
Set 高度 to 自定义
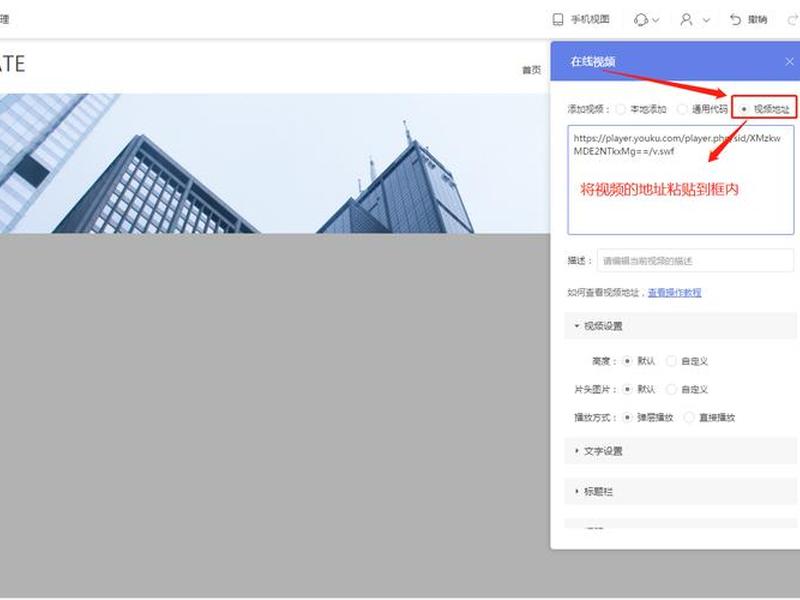tap(671, 361)
